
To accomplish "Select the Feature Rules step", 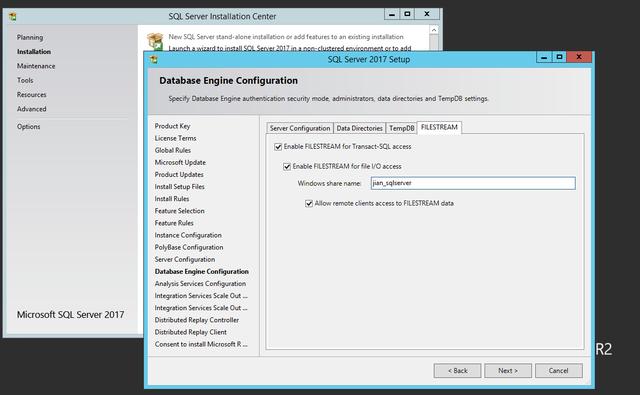I will click(x=174, y=223).
